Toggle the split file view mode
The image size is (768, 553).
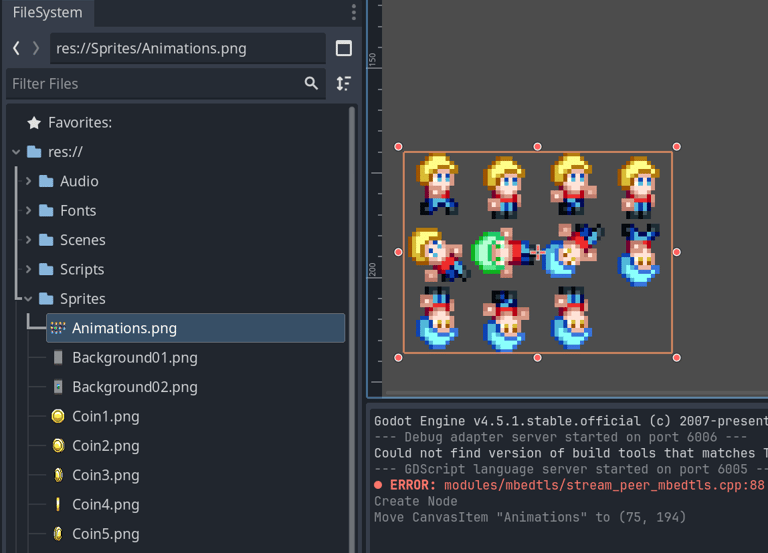(x=344, y=48)
